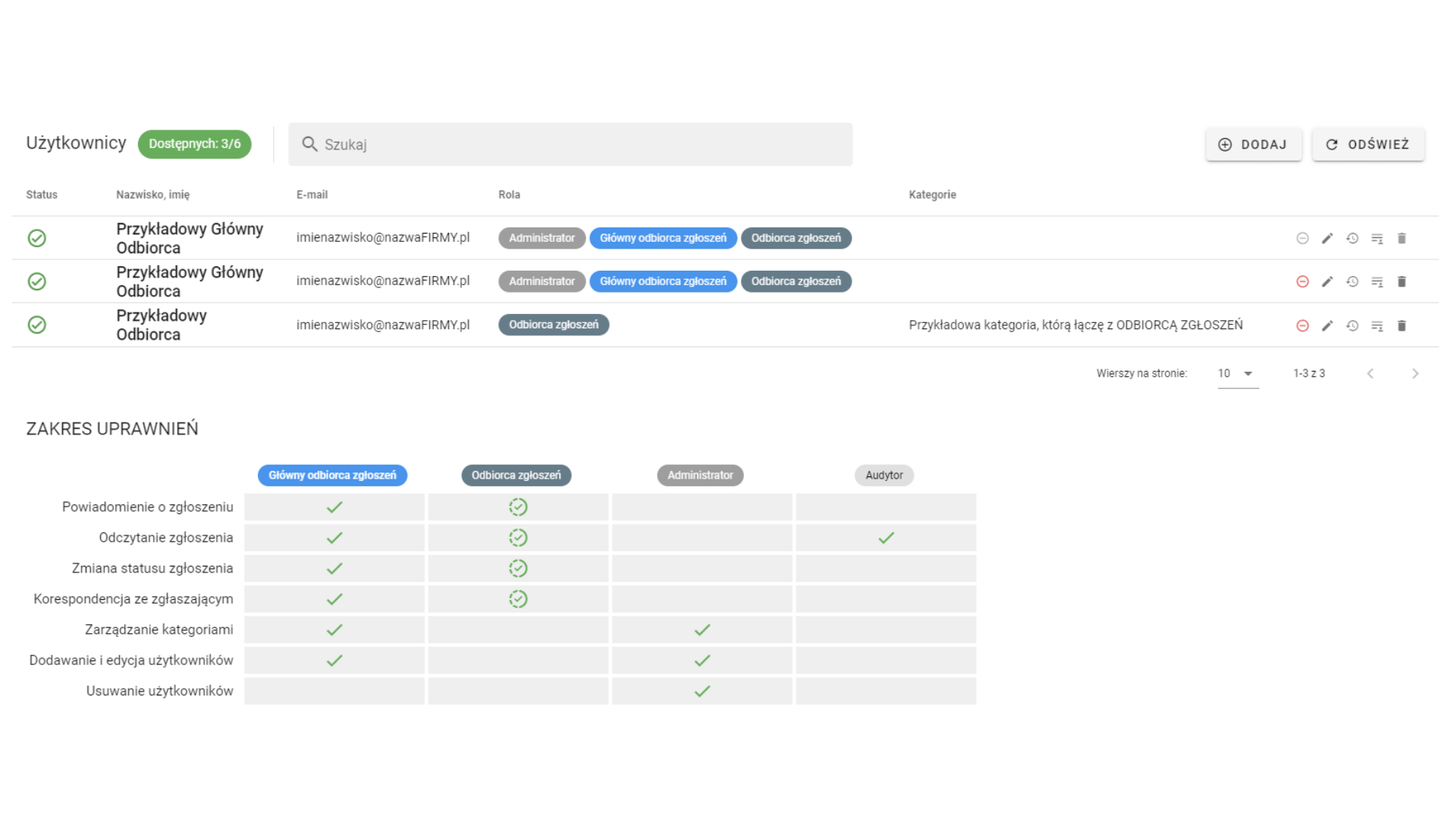Click the status checkmark of Przykładowy Odbiorca row
Viewport: 1456px width, 819px height.
point(36,325)
